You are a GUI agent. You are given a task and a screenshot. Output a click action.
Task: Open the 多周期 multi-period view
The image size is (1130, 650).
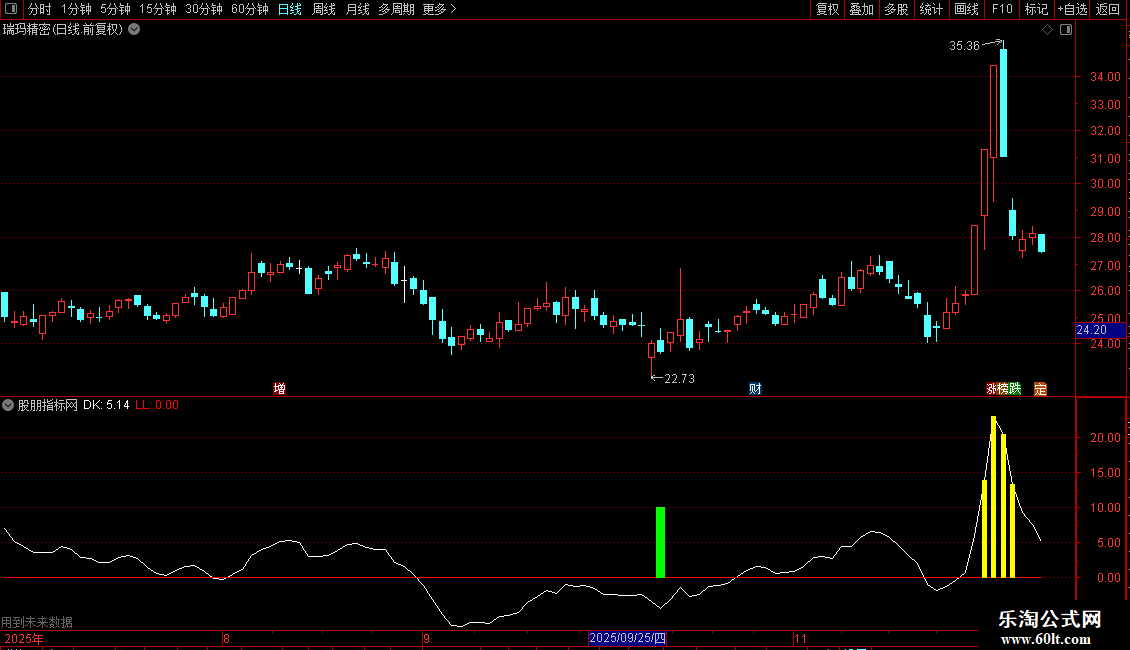coord(396,9)
